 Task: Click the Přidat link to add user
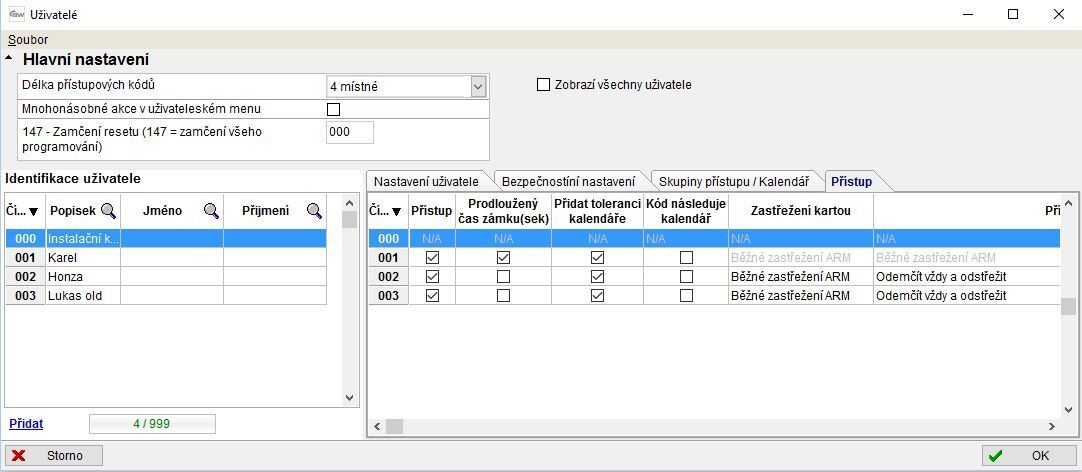point(26,424)
